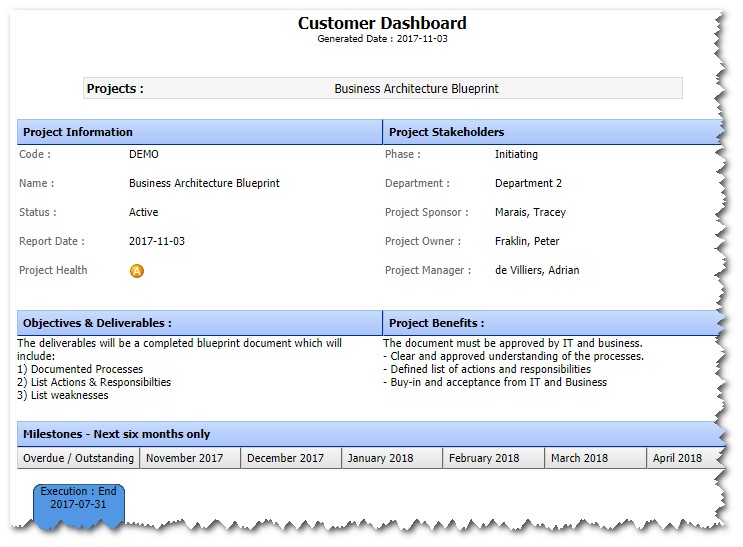Image resolution: width=743 pixels, height=547 pixels.
Task: Click the Project Sponsor : label
Action: [426, 212]
